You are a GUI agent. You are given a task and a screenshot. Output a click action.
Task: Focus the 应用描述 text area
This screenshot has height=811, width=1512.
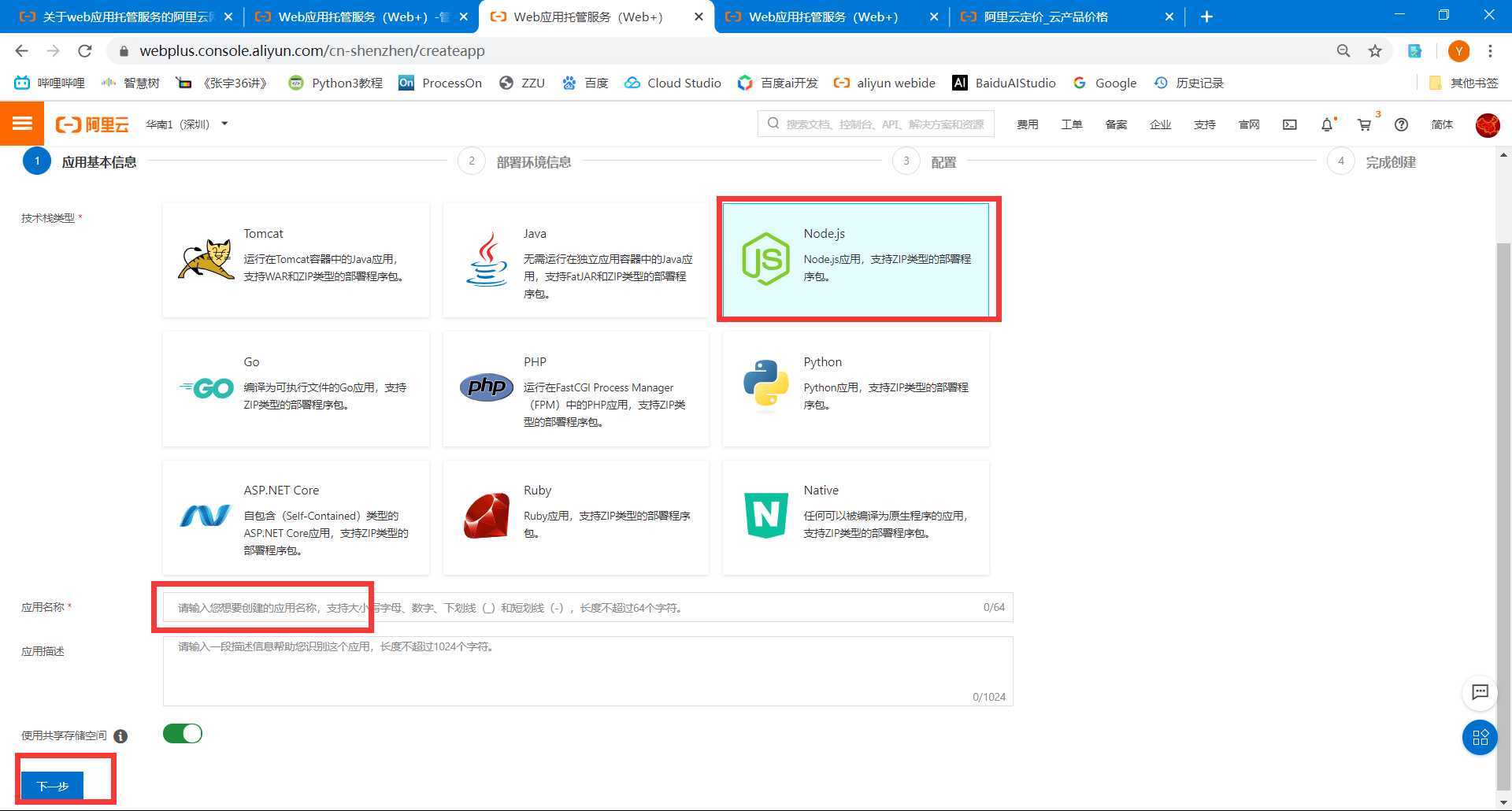pos(587,671)
